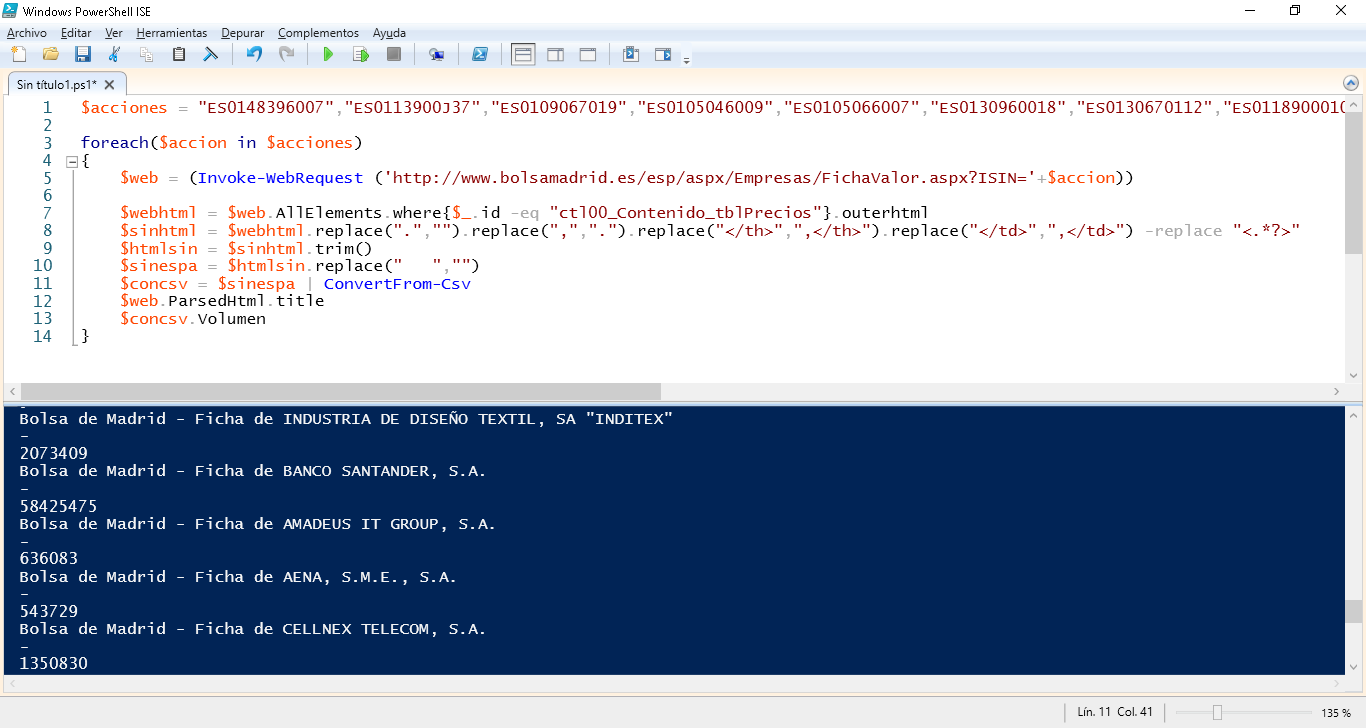Clear the console pane with the toolbar icon
Screen dimensions: 1366x728
tap(211, 55)
